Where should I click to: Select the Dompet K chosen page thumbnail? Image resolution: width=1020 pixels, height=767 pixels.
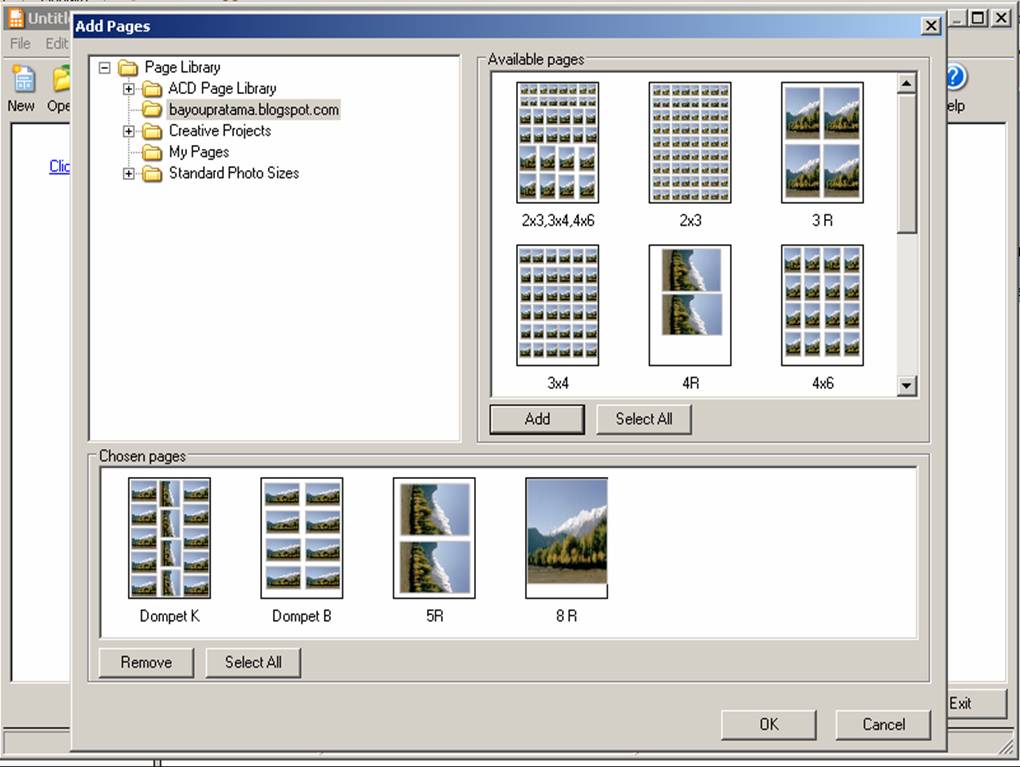(x=169, y=538)
